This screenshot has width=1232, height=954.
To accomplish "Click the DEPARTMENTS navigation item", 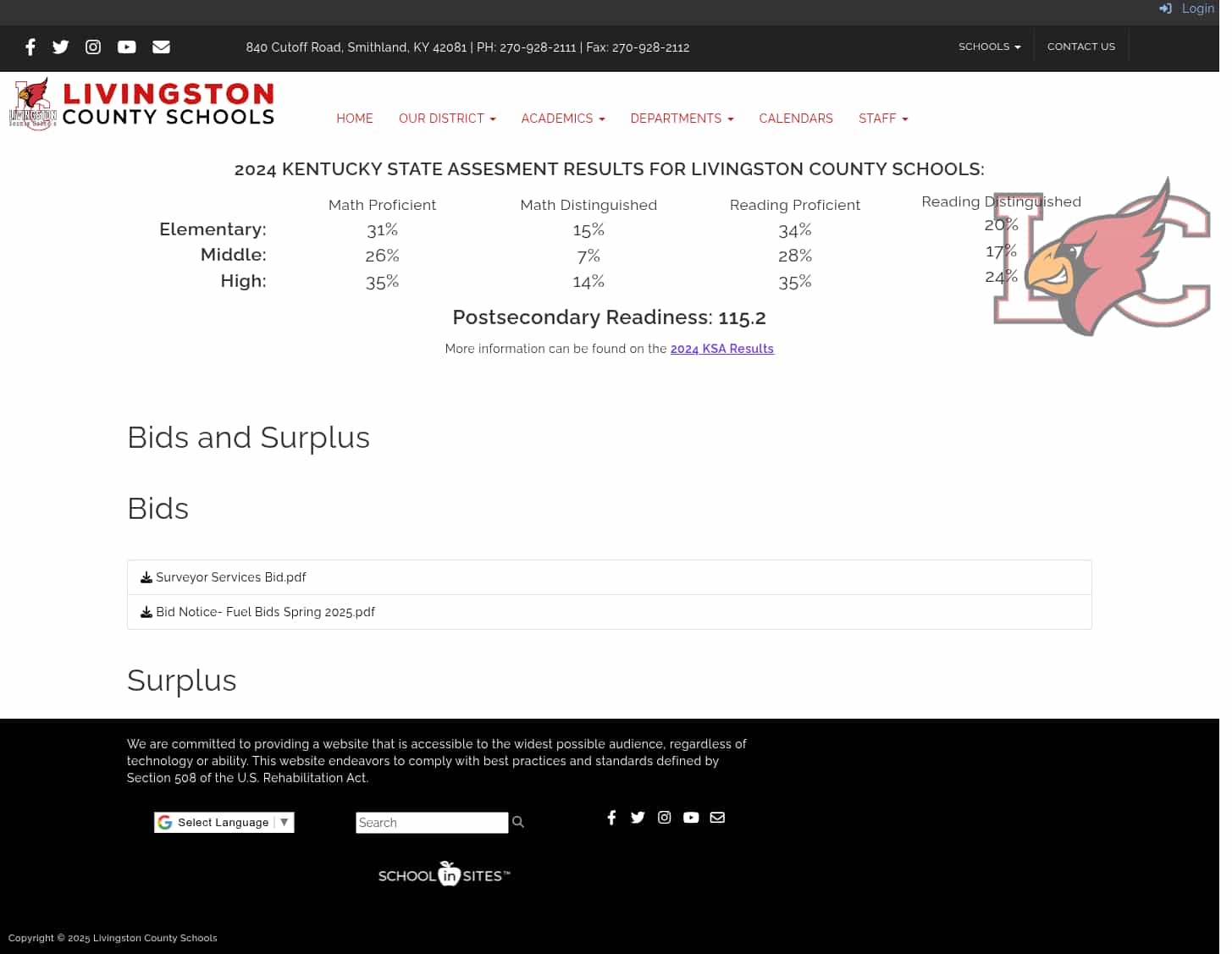I will coord(682,119).
